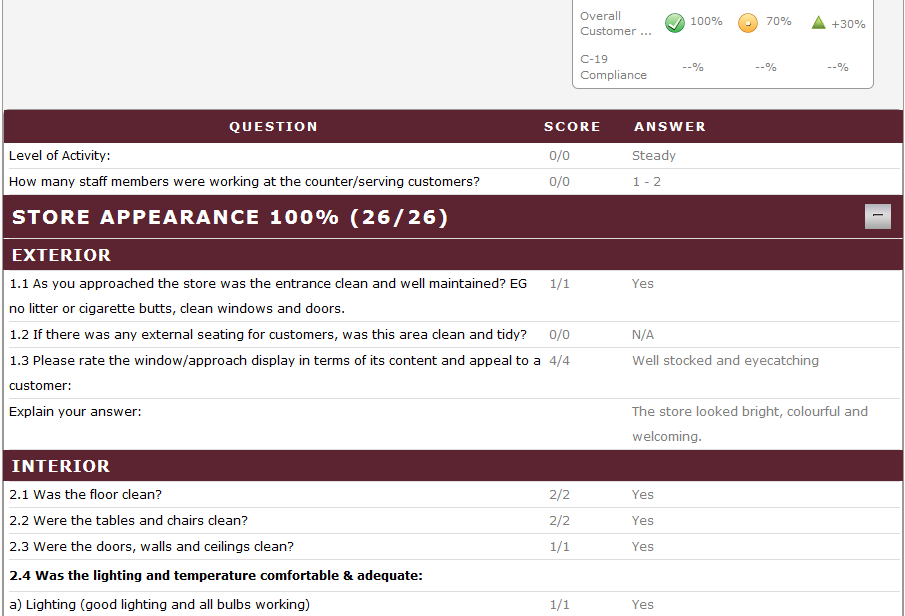Click the 4/4 score for window display question

pyautogui.click(x=558, y=360)
